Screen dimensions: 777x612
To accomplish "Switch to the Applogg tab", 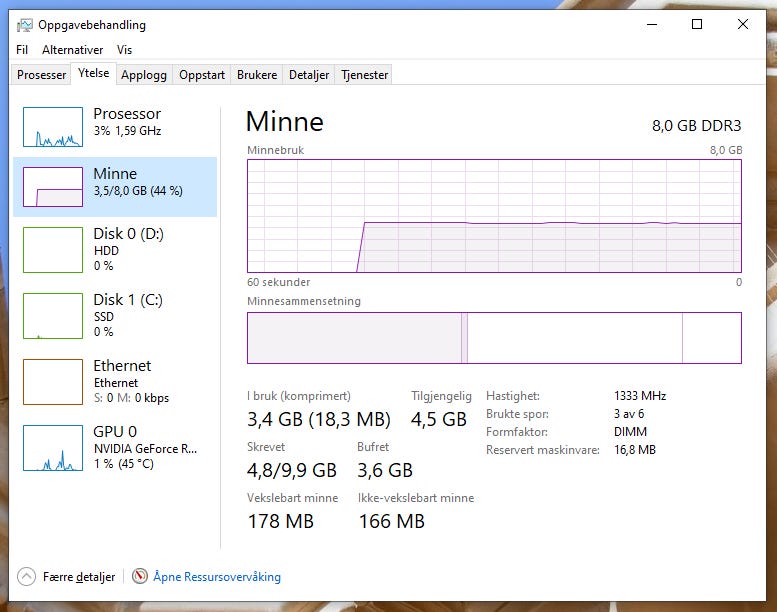I will [144, 75].
